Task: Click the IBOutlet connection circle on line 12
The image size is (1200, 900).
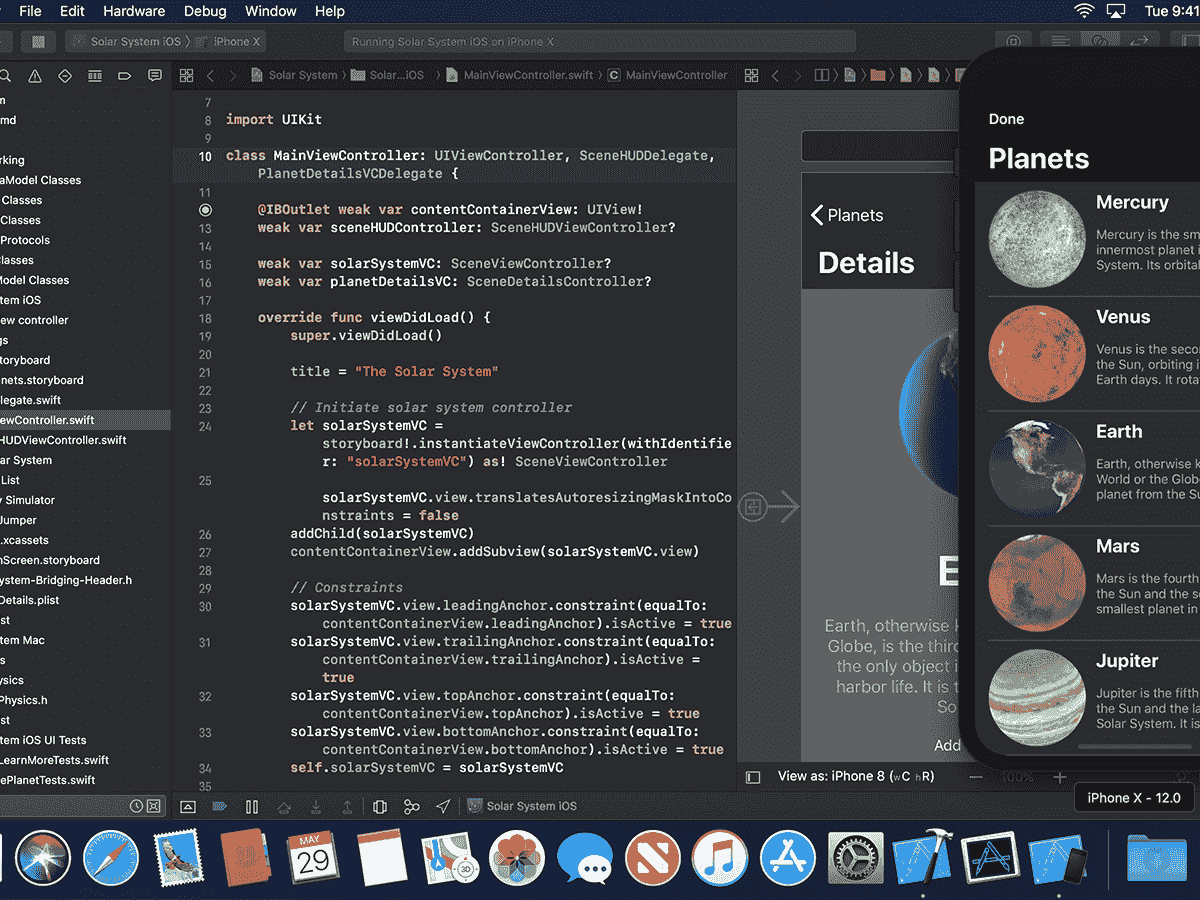Action: click(x=205, y=210)
